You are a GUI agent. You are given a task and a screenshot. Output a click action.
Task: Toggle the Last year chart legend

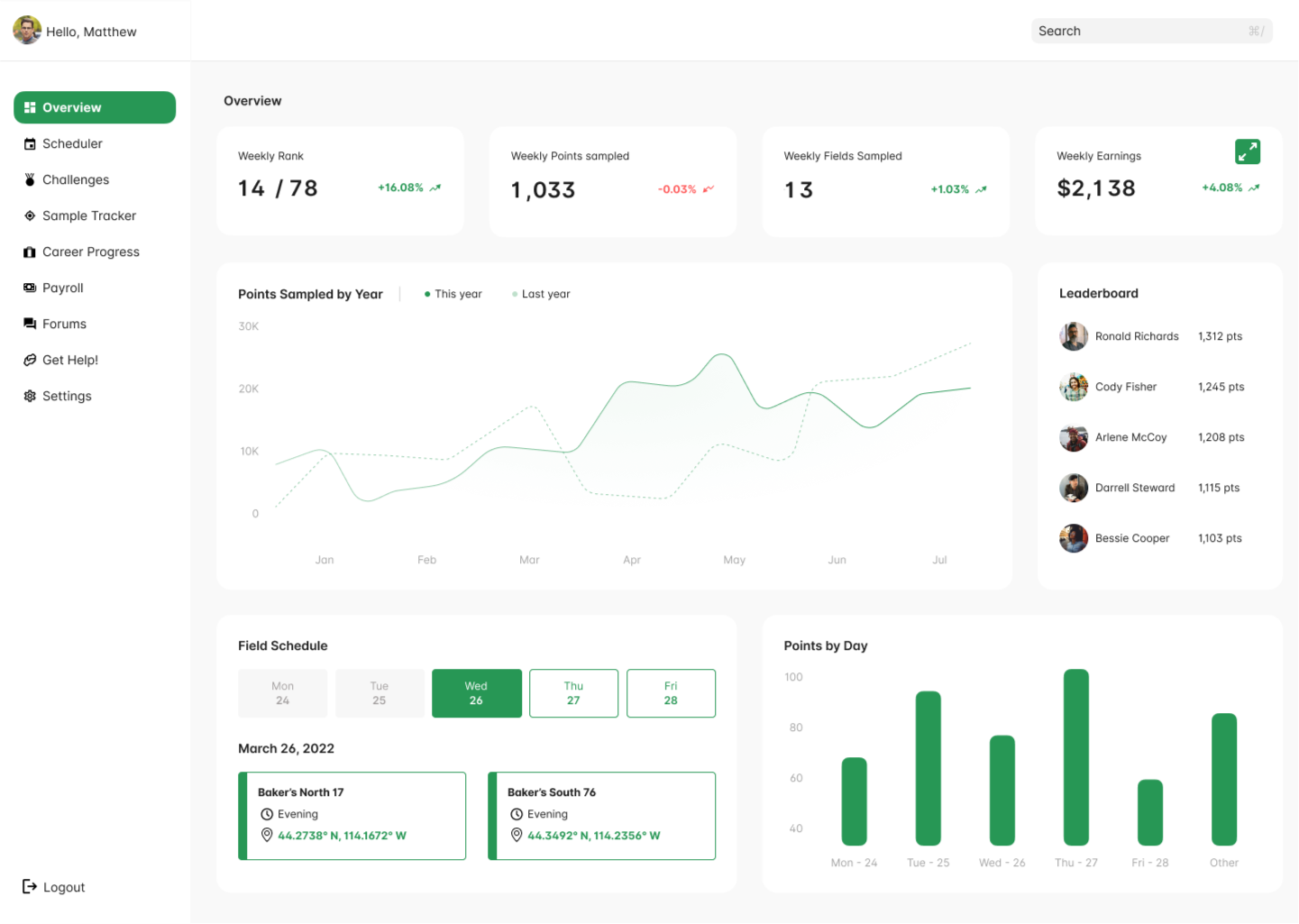pos(540,294)
